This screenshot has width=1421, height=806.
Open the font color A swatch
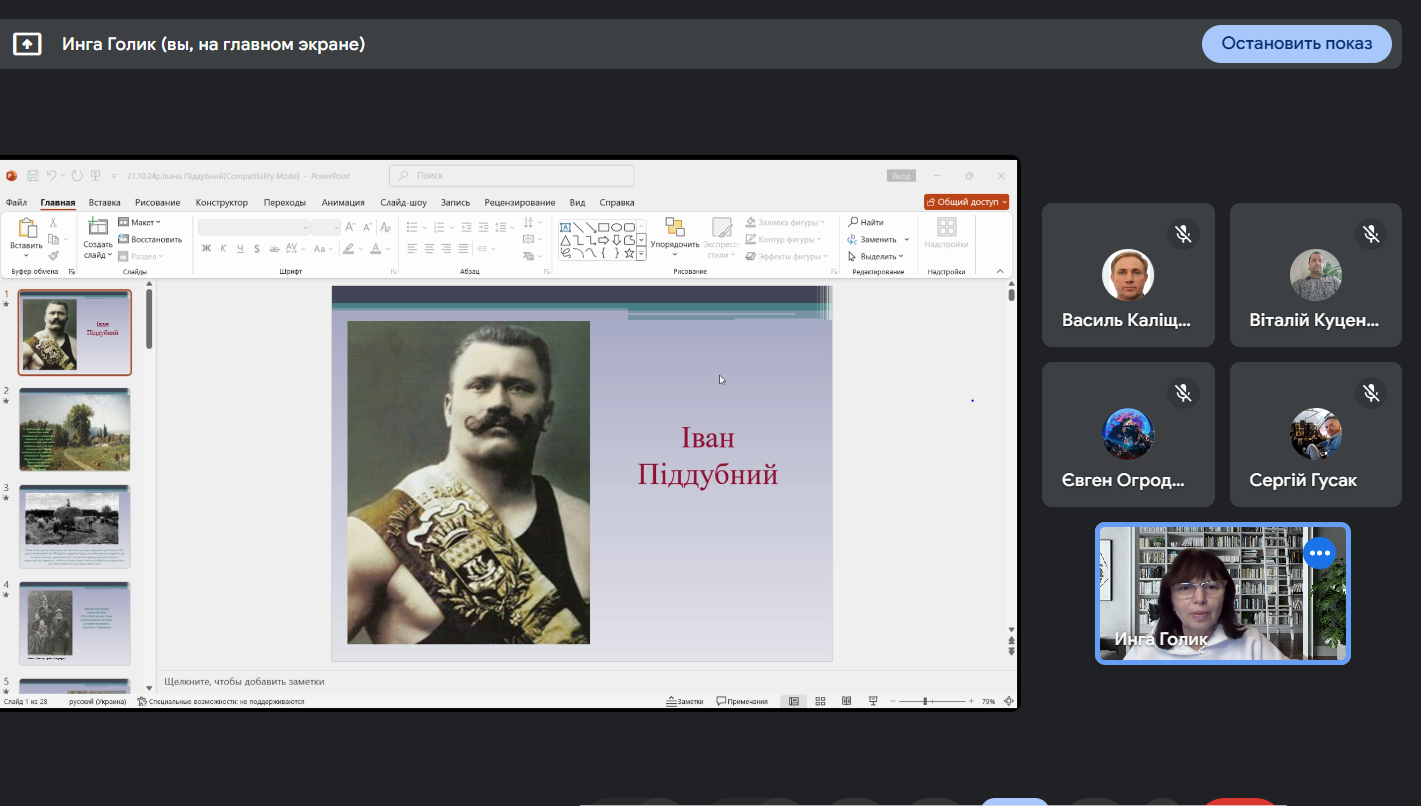pos(376,248)
